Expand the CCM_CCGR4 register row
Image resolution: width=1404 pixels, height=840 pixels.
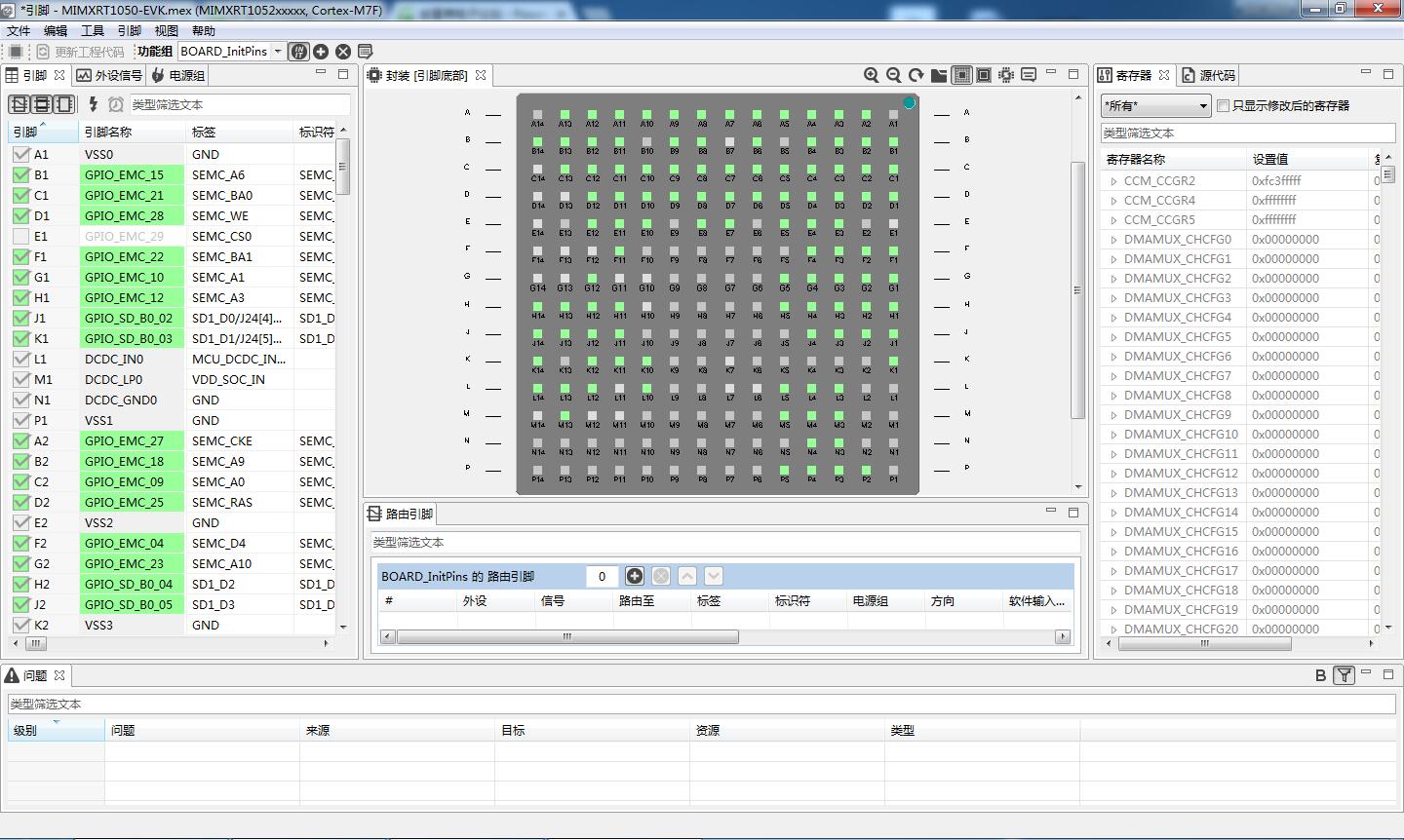click(x=1113, y=200)
